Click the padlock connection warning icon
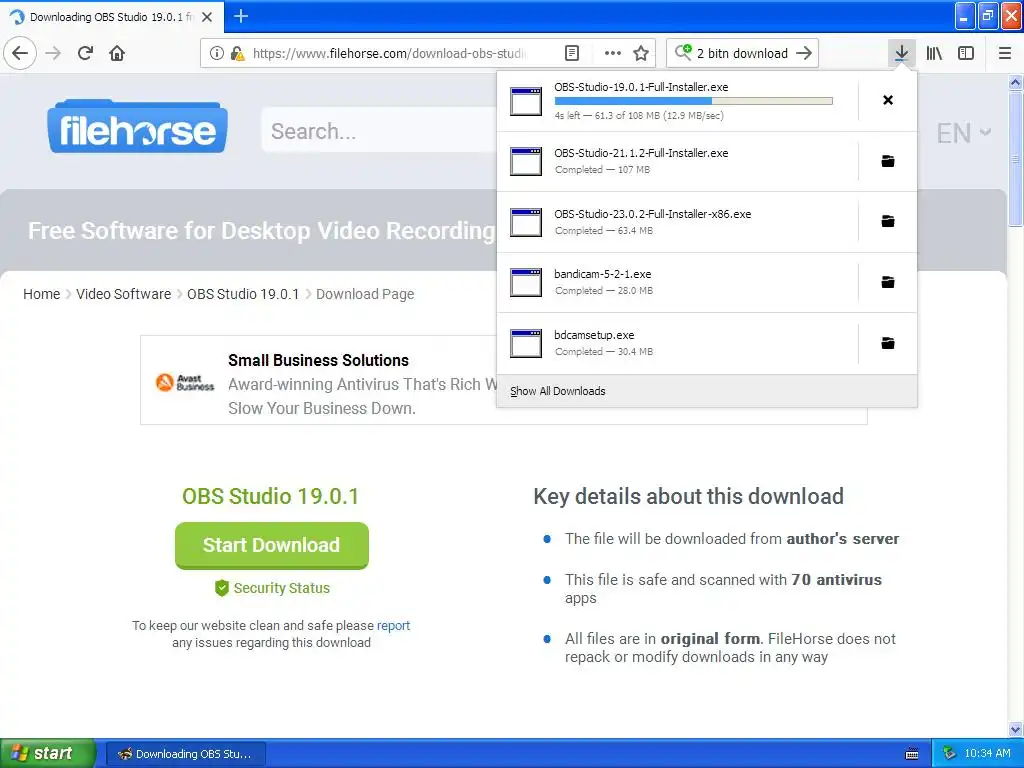 click(x=237, y=53)
